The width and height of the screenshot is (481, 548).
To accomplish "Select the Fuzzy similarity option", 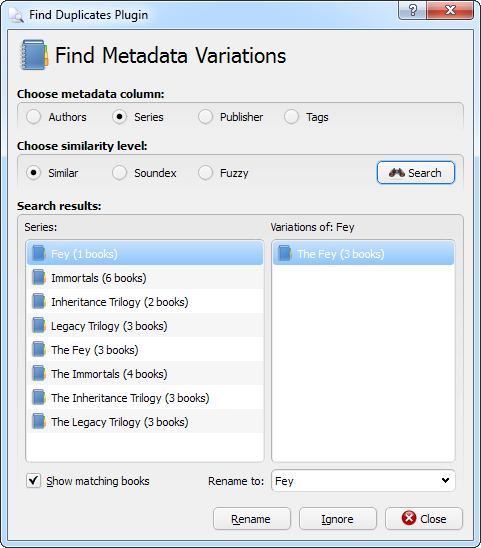I will coord(205,173).
